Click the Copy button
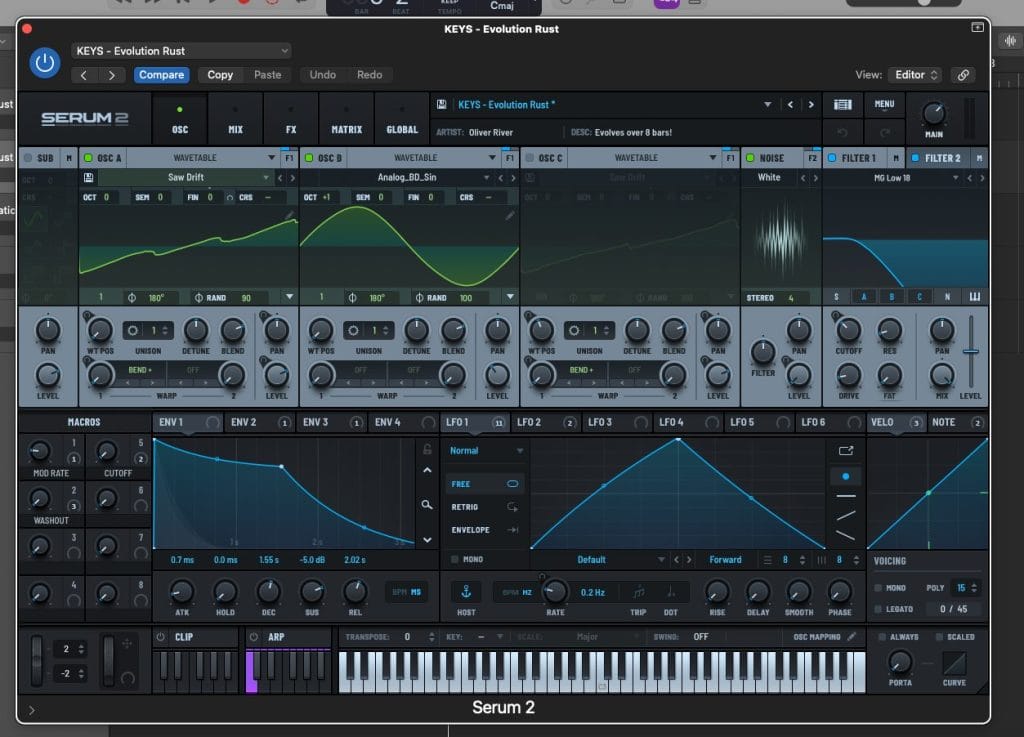 click(x=220, y=75)
